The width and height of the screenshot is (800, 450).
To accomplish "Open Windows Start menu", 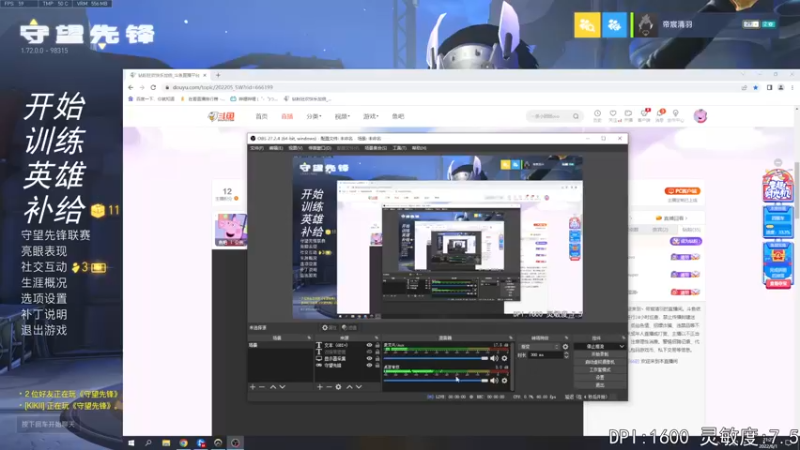I will tap(131, 443).
